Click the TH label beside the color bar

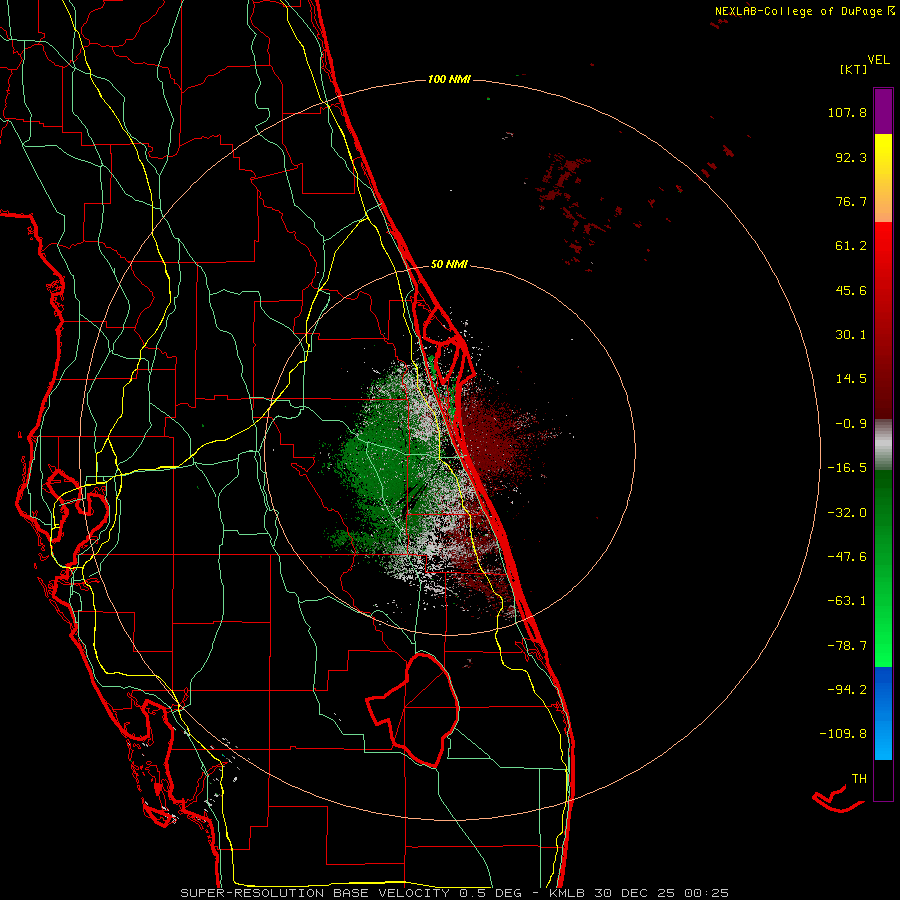click(859, 779)
